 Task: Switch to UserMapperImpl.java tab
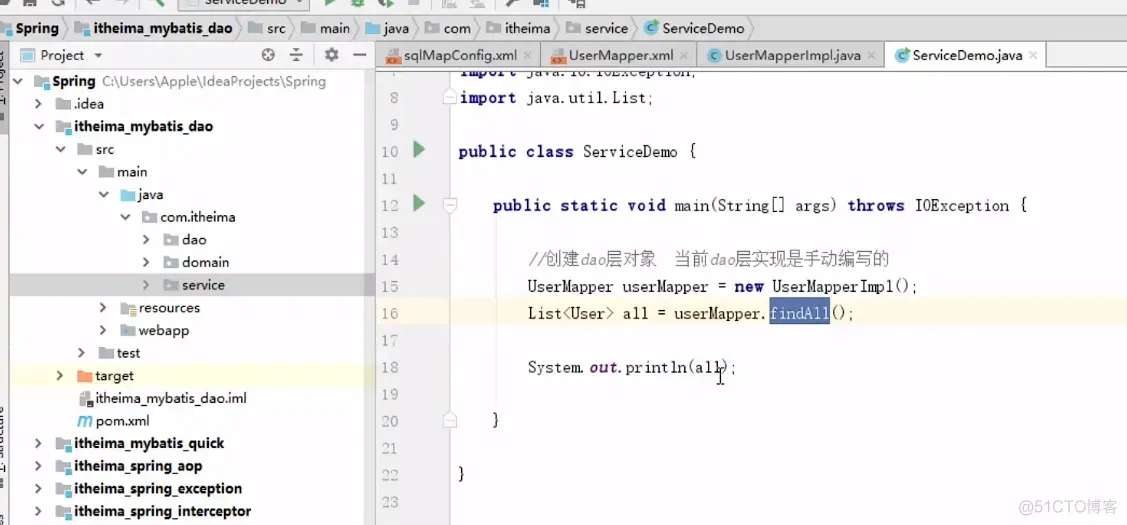pyautogui.click(x=792, y=55)
